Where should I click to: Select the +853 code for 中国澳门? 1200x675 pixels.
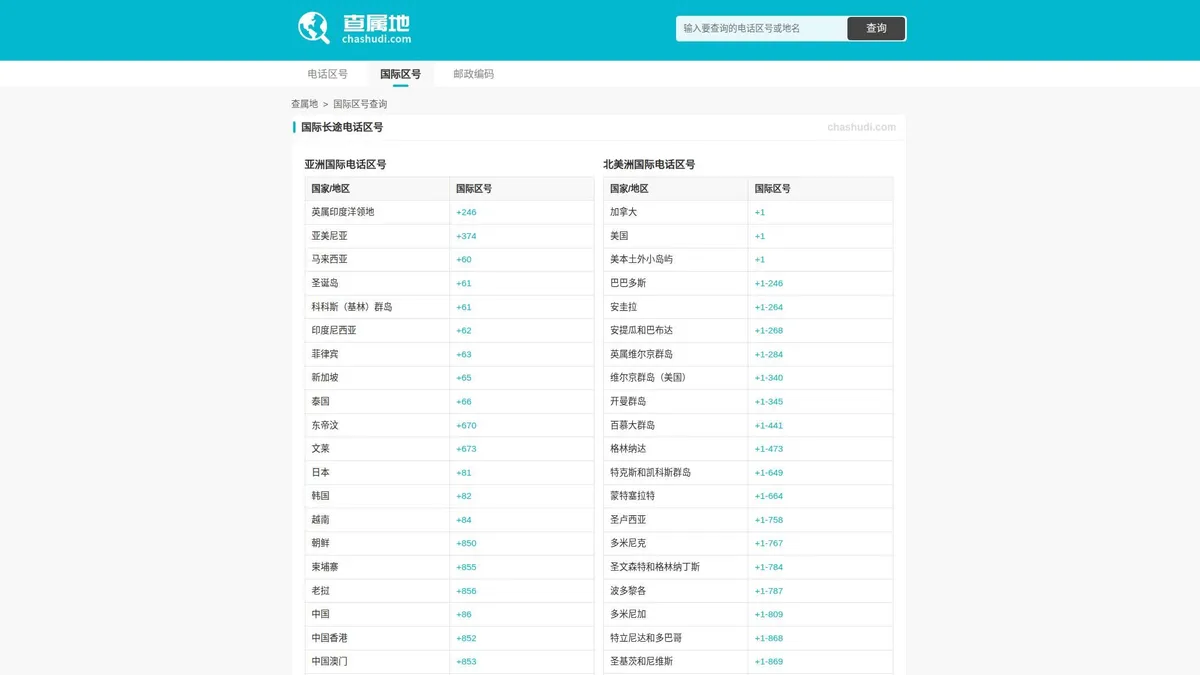[466, 662]
